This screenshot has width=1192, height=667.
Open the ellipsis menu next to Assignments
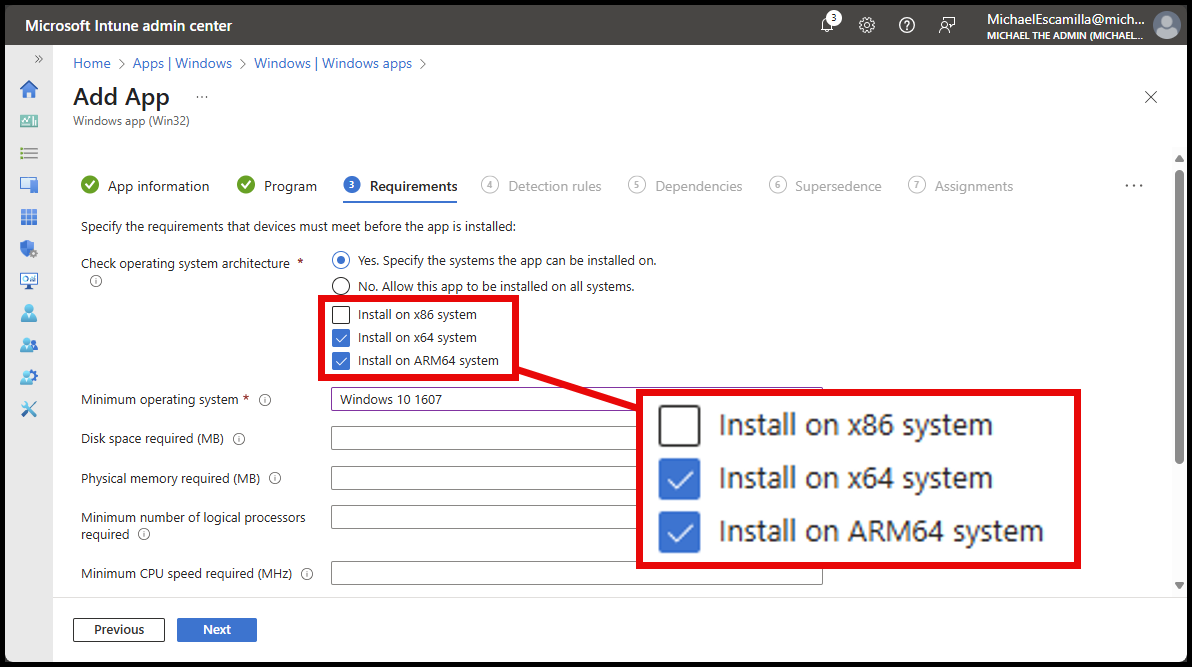[1133, 185]
